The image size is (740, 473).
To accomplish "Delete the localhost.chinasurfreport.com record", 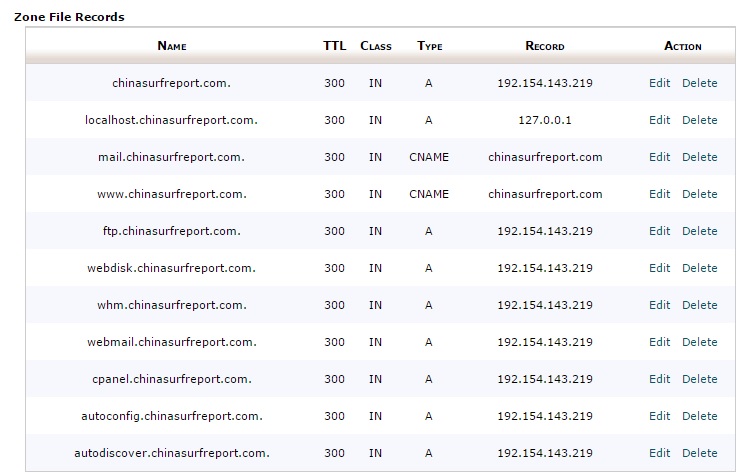I will click(699, 120).
